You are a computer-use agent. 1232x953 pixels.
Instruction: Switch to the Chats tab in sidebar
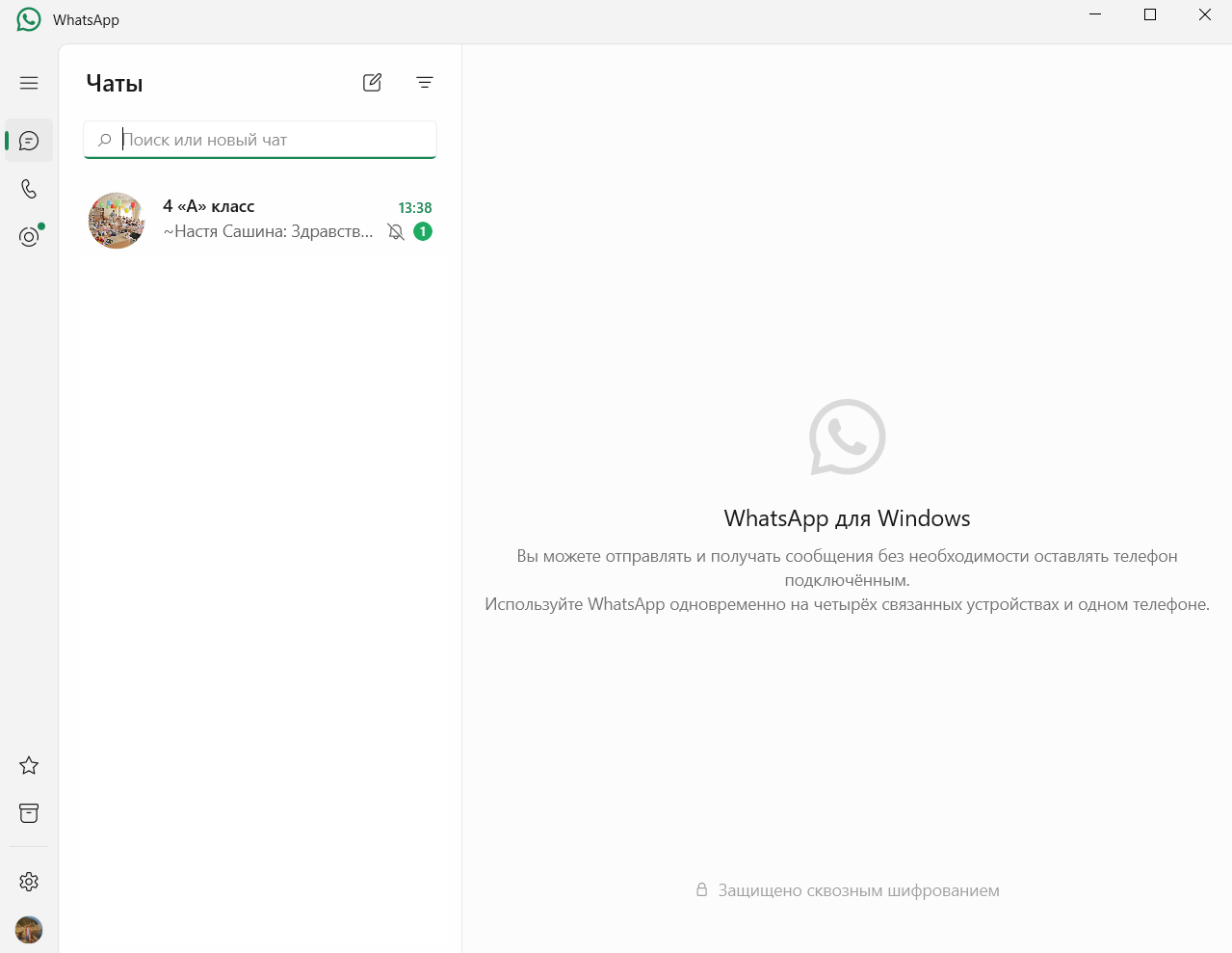[29, 141]
